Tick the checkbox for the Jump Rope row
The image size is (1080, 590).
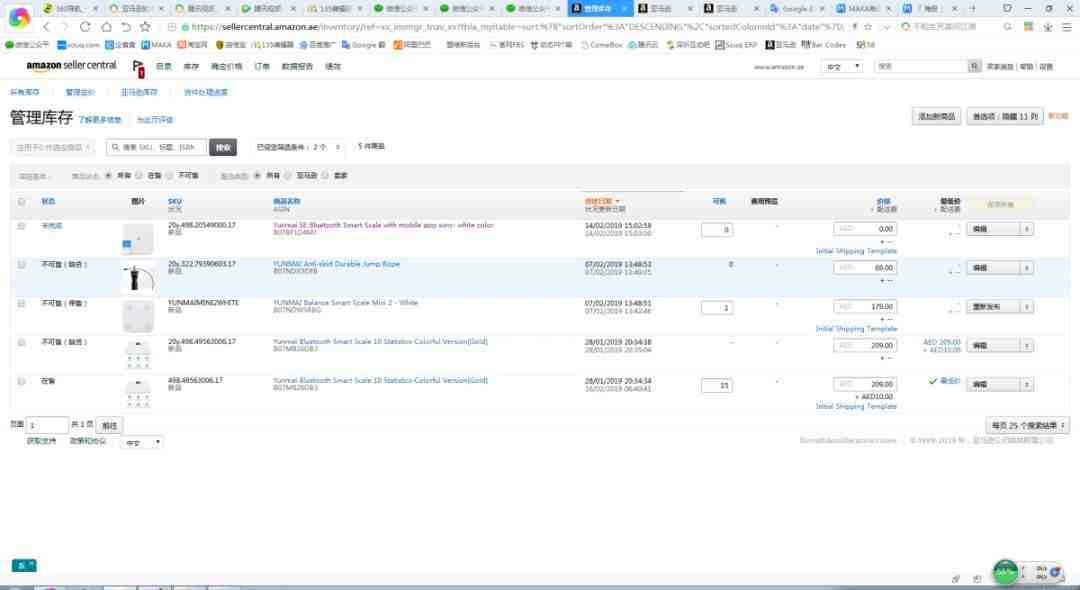point(21,264)
